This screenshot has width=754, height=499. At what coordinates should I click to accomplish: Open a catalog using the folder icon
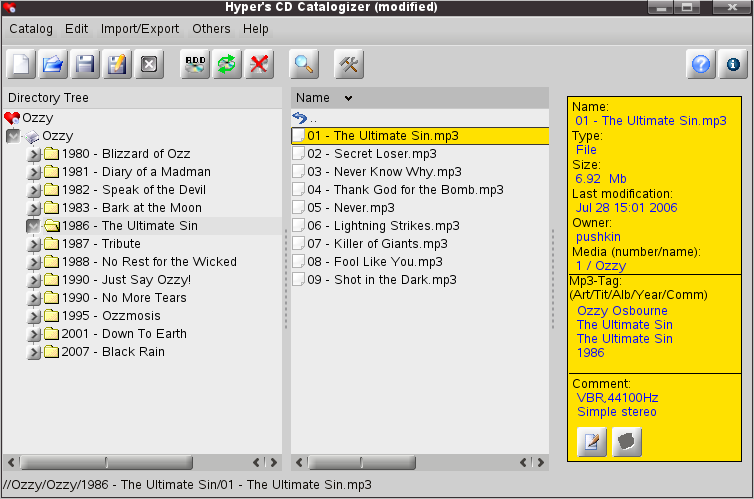click(53, 64)
